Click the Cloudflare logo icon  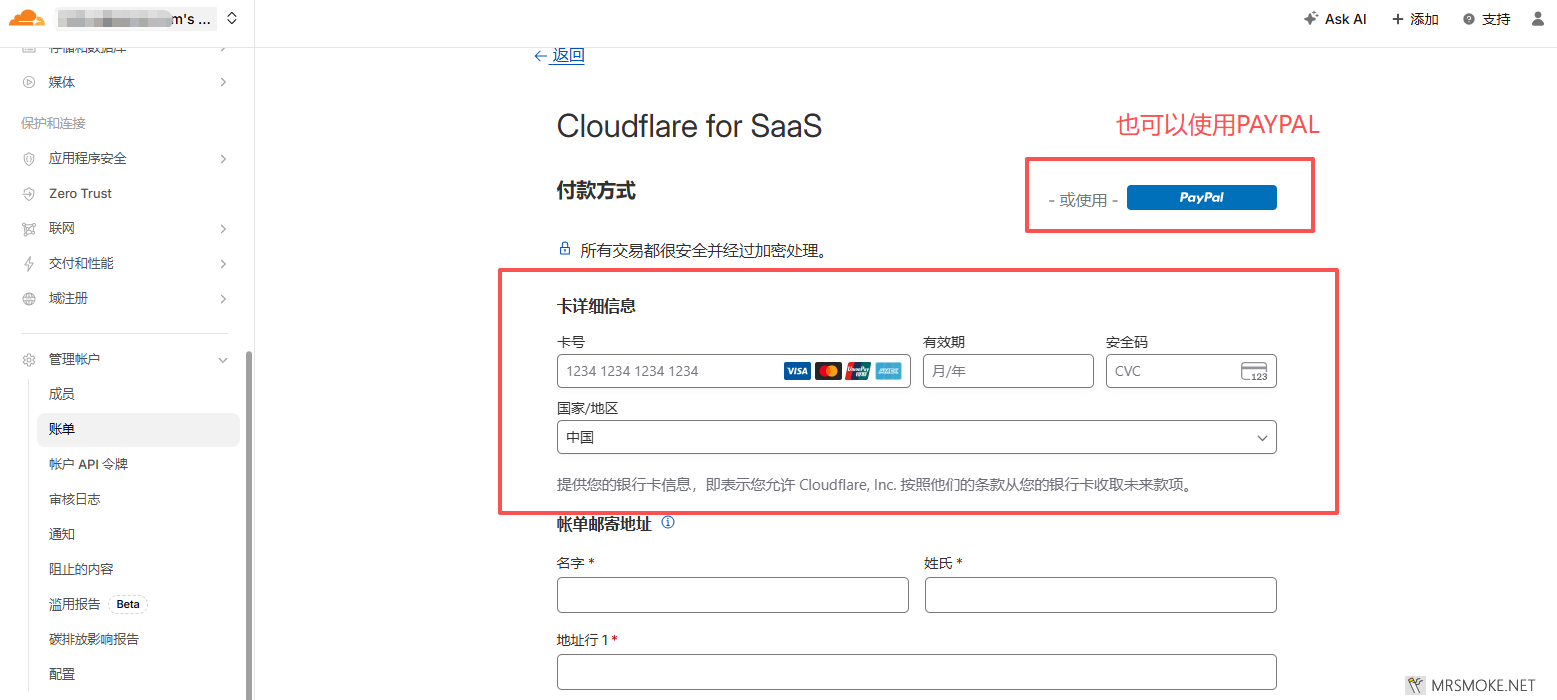pos(27,18)
